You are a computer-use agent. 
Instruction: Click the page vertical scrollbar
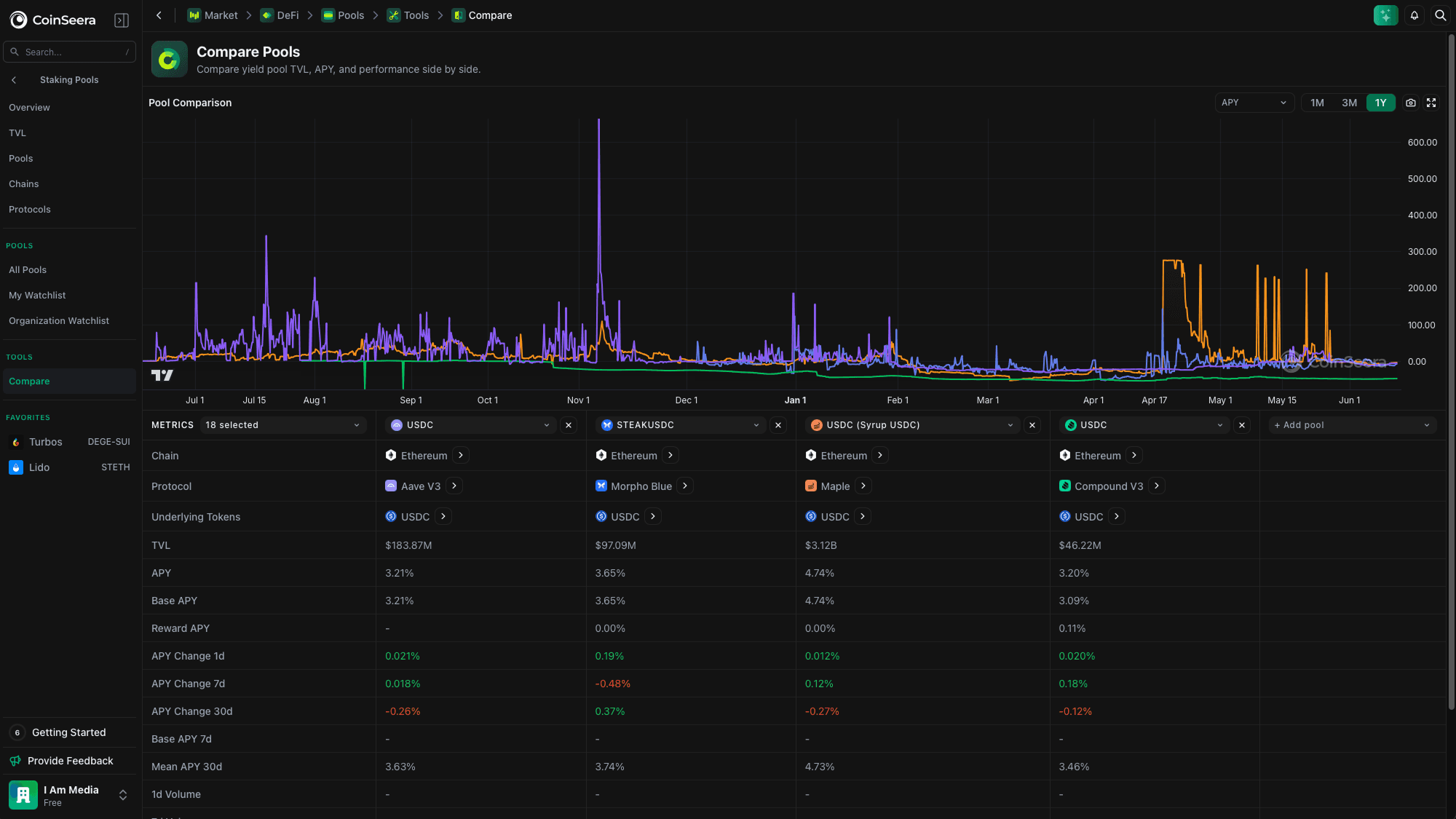pos(1451,371)
